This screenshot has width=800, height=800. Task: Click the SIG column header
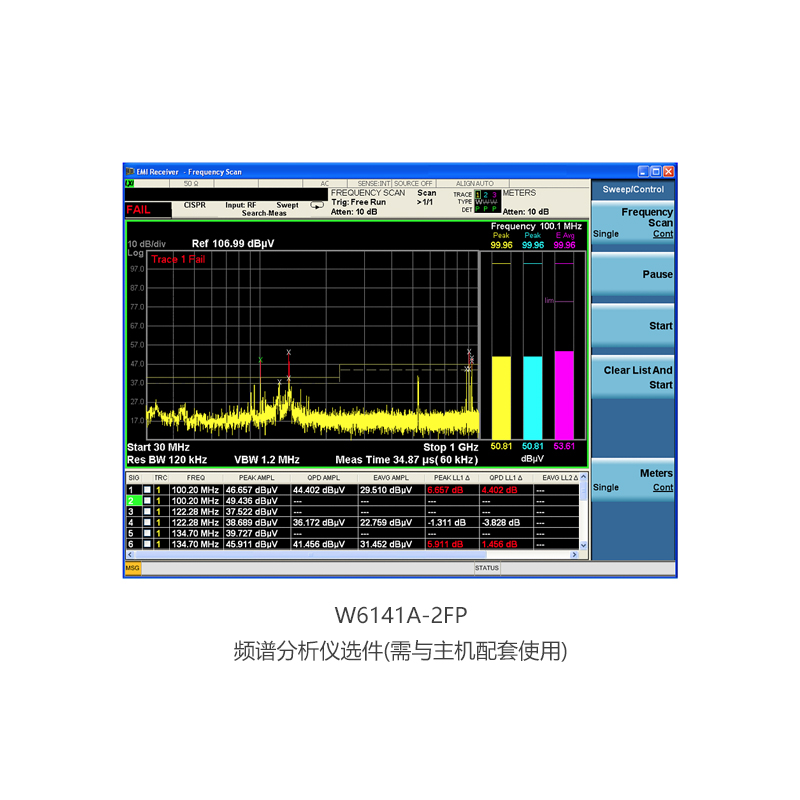[x=134, y=478]
